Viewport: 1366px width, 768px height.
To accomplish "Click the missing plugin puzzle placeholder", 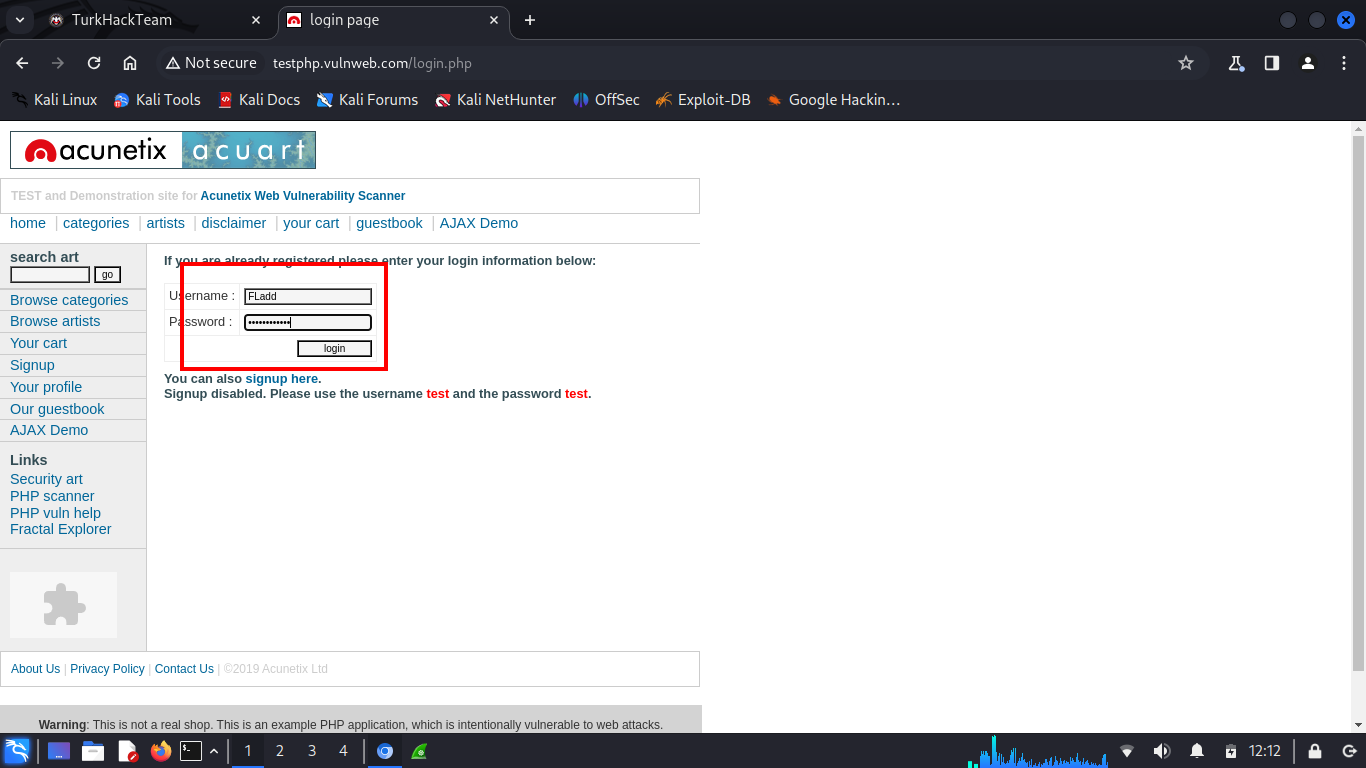I will [64, 605].
